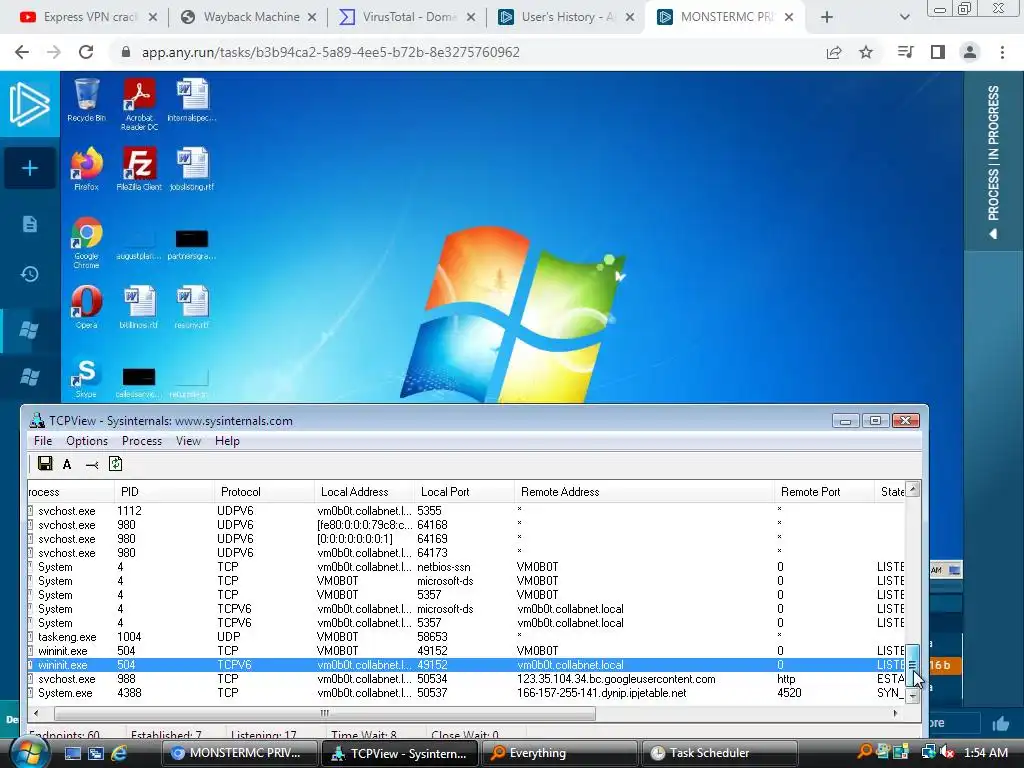The height and width of the screenshot is (768, 1024).
Task: Open the Recycle Bin desktop icon
Action: click(86, 100)
